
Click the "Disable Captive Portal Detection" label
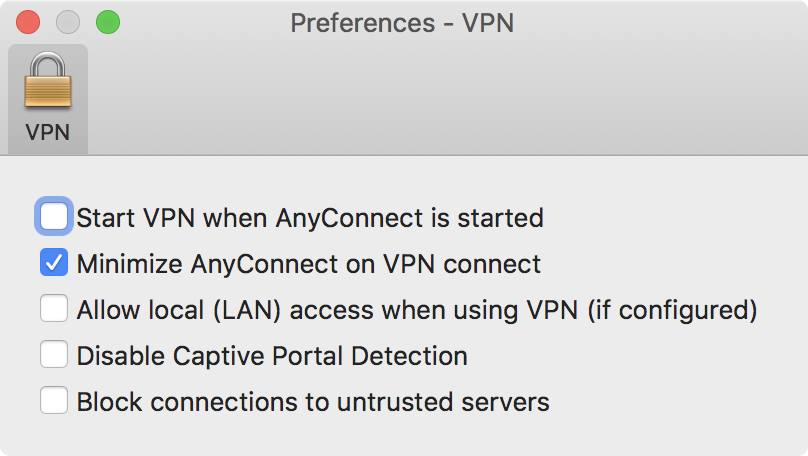pyautogui.click(x=272, y=356)
